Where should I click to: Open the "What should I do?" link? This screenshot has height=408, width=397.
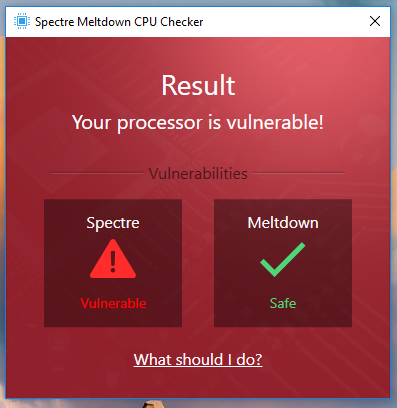[x=198, y=360]
